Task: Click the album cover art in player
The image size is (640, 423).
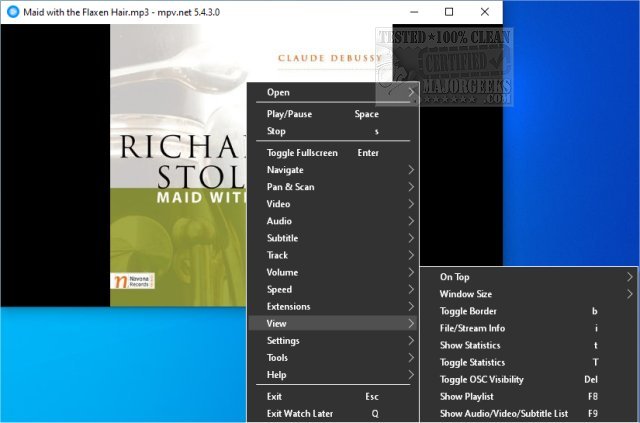Action: [178, 165]
